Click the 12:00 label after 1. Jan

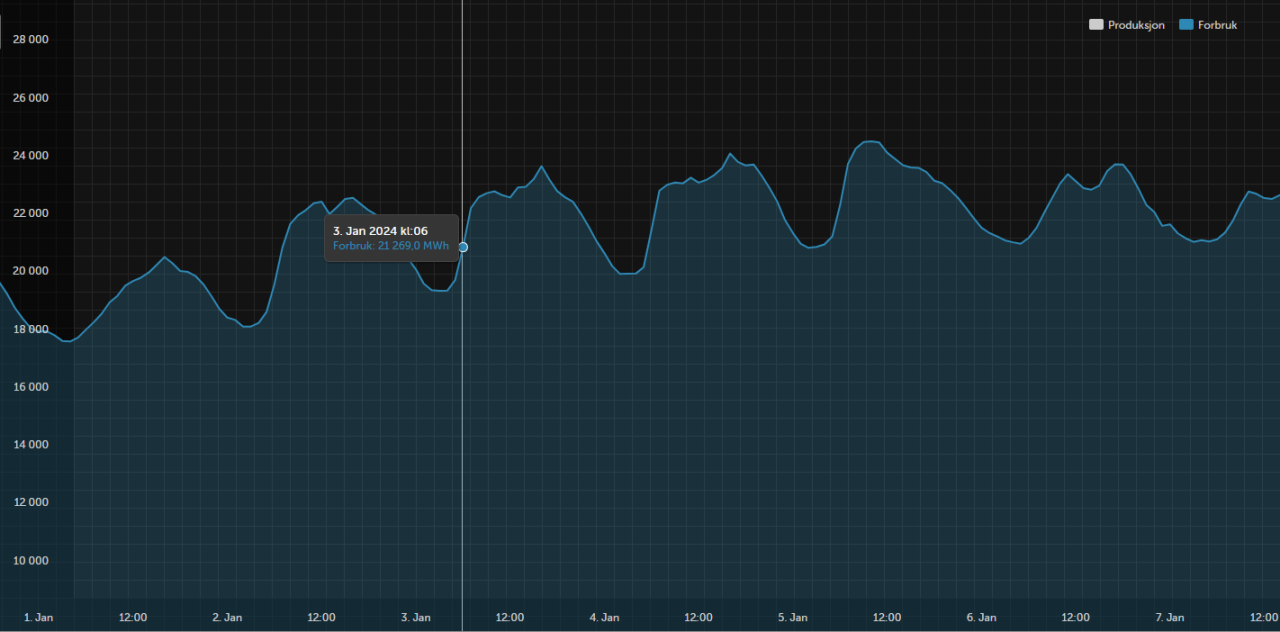tap(133, 618)
